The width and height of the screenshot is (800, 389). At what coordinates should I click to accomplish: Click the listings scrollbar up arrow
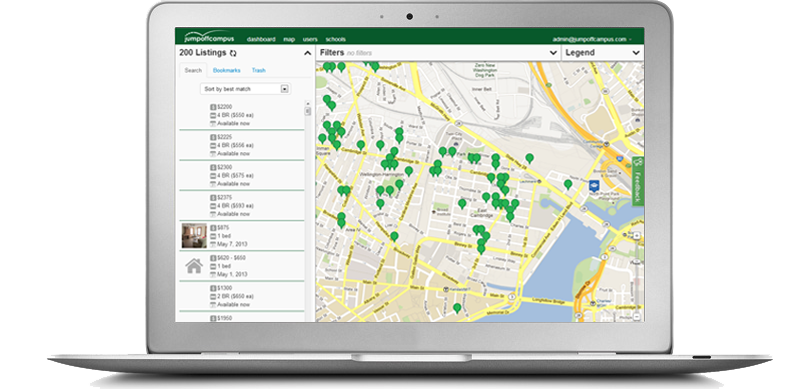pos(308,104)
